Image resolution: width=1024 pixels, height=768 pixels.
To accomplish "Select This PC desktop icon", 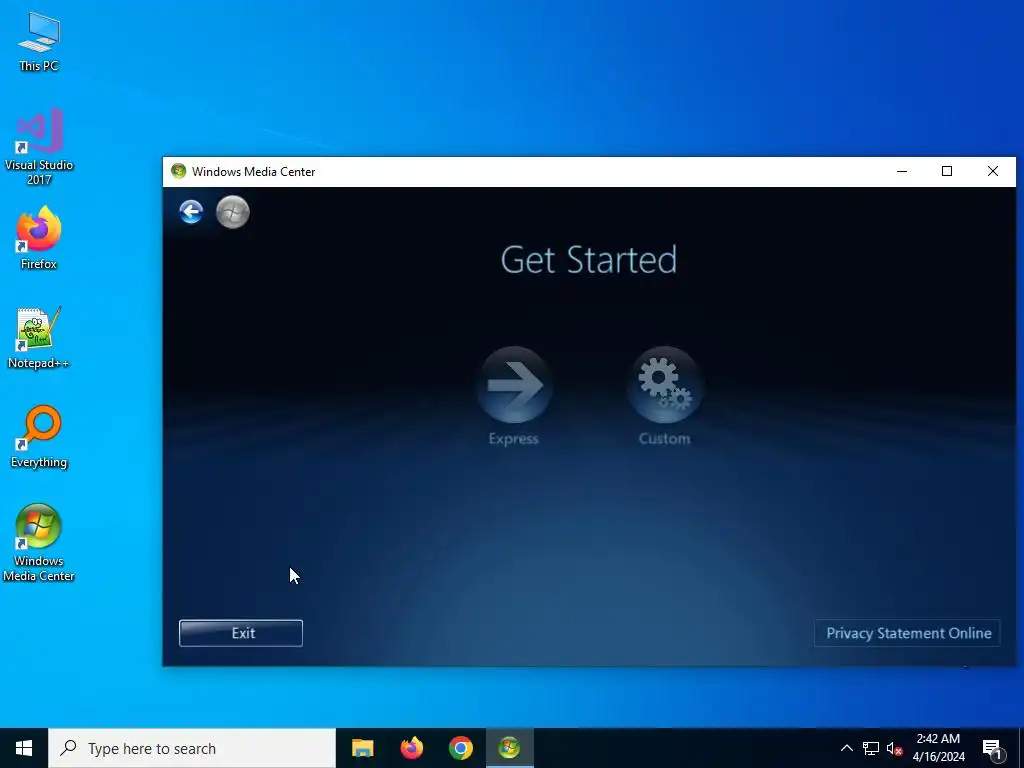I will click(x=39, y=42).
